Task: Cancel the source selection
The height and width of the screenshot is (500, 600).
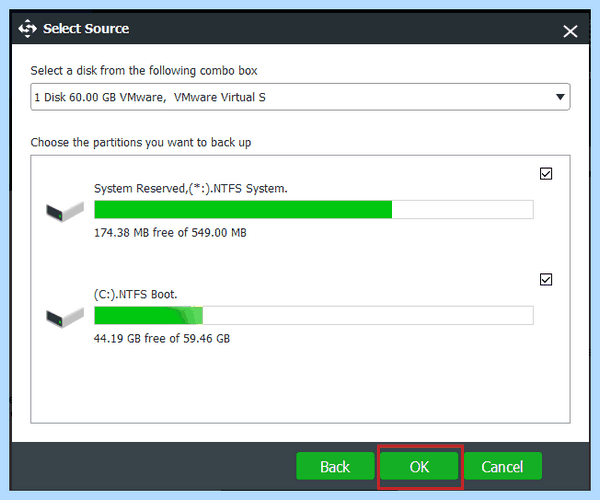Action: pyautogui.click(x=502, y=466)
